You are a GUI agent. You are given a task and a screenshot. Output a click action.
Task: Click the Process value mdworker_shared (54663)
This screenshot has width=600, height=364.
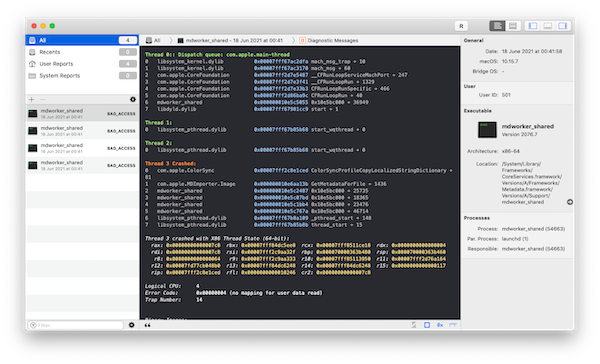pyautogui.click(x=533, y=229)
